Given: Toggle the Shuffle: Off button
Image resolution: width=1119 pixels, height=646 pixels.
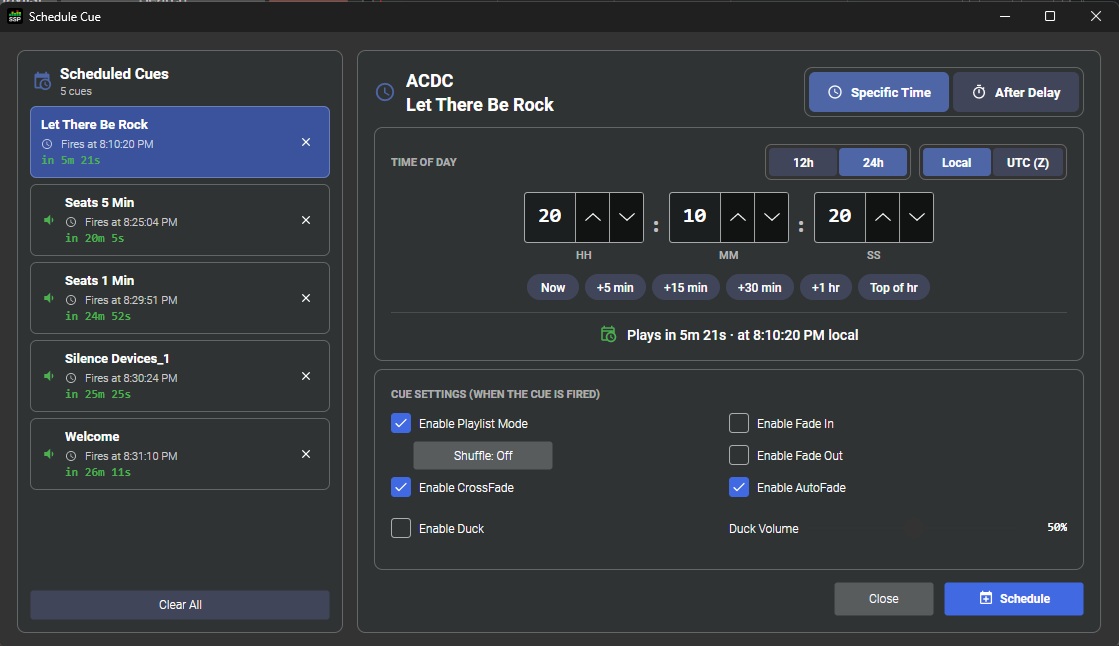Looking at the screenshot, I should (483, 455).
